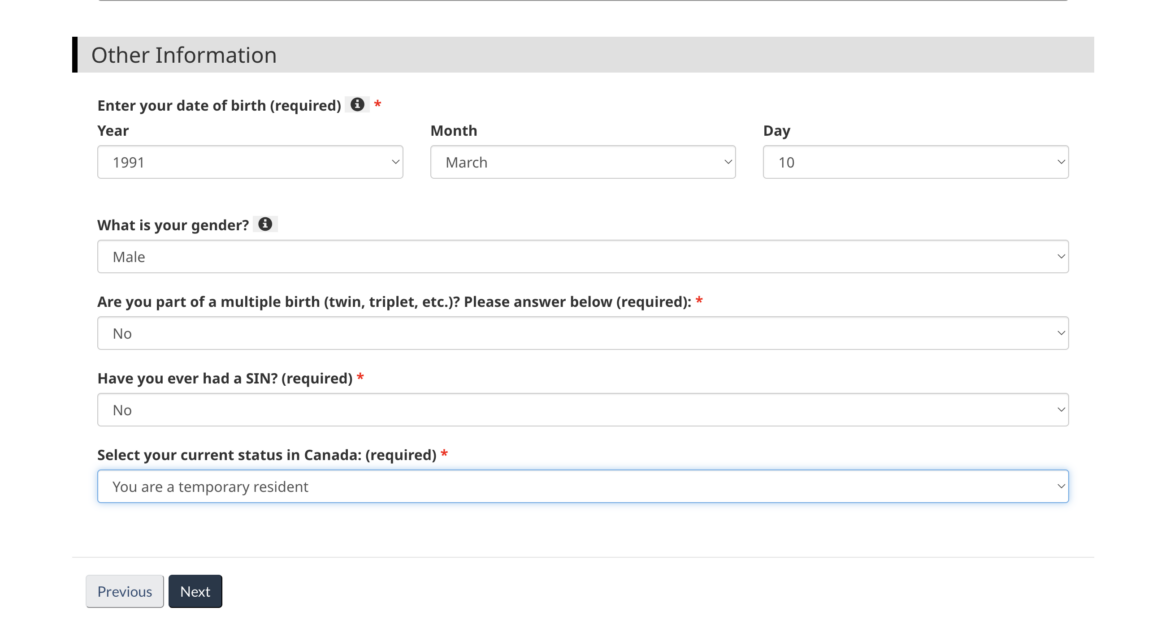The height and width of the screenshot is (620, 1170).
Task: Open the gender selection dropdown
Action: pos(583,256)
